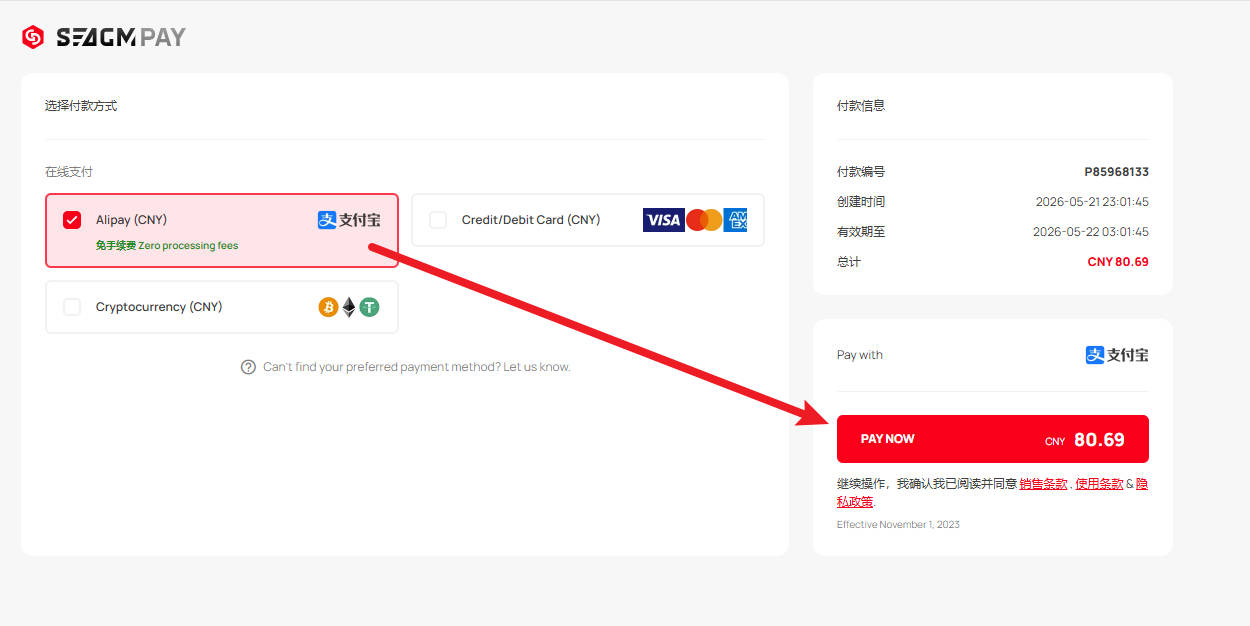Select the Cryptocurrency (CNY) label
This screenshot has width=1250, height=626.
click(x=159, y=307)
